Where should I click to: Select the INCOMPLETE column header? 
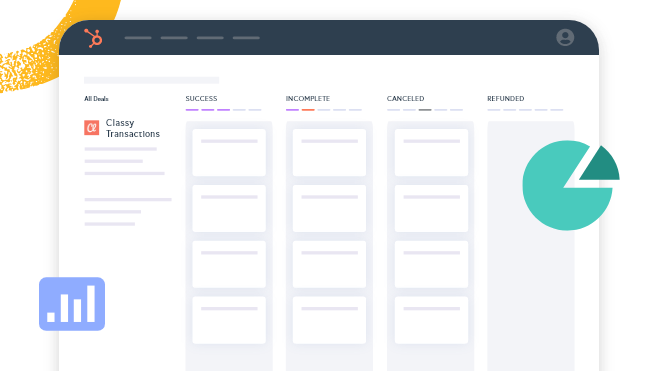[x=308, y=99]
